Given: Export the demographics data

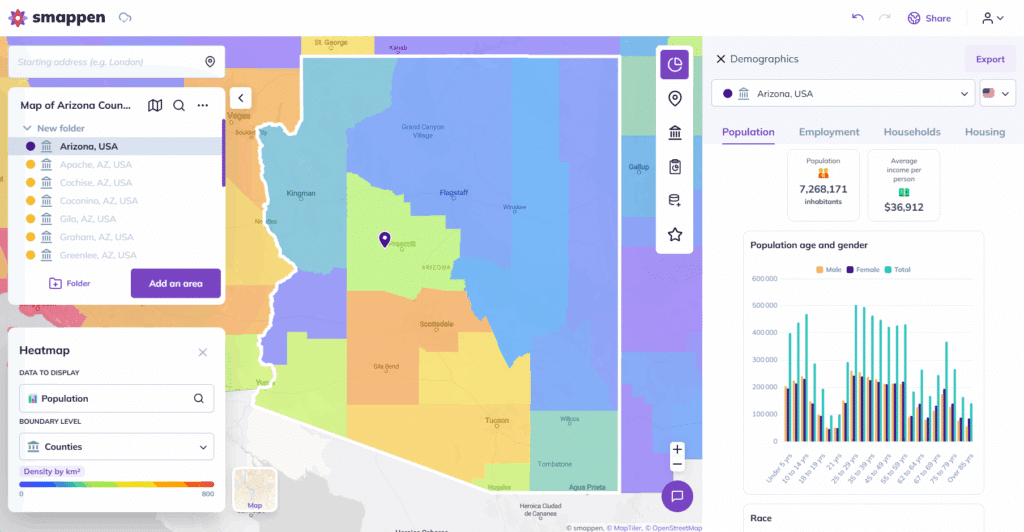Looking at the screenshot, I should (989, 59).
